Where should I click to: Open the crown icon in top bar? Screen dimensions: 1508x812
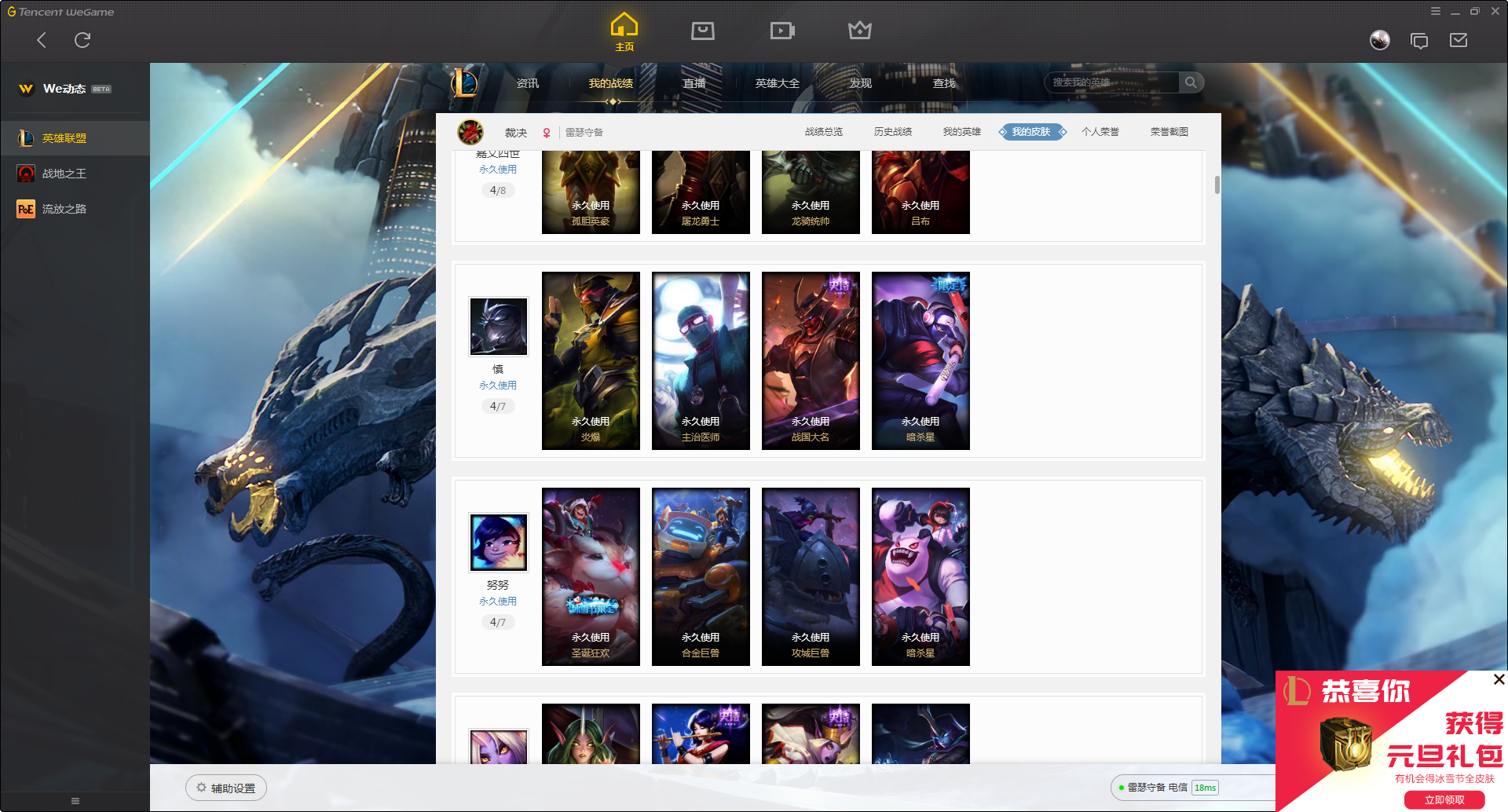pos(860,31)
